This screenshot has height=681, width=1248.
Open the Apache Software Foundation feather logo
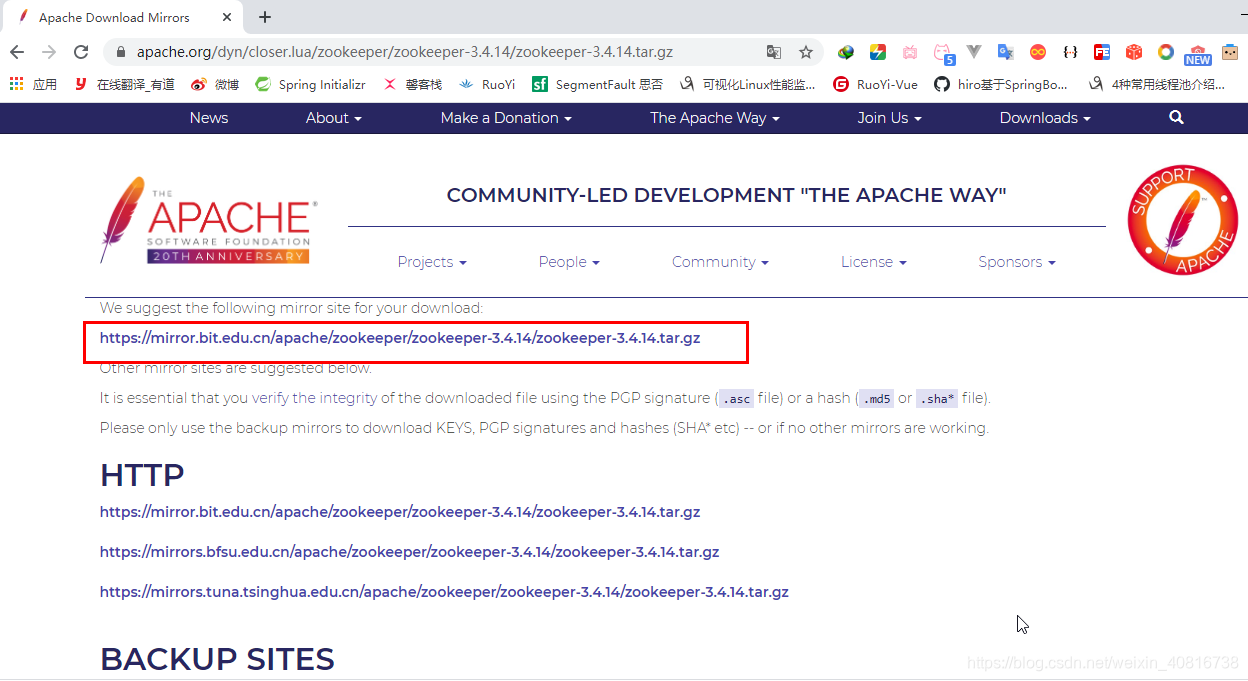coord(208,220)
